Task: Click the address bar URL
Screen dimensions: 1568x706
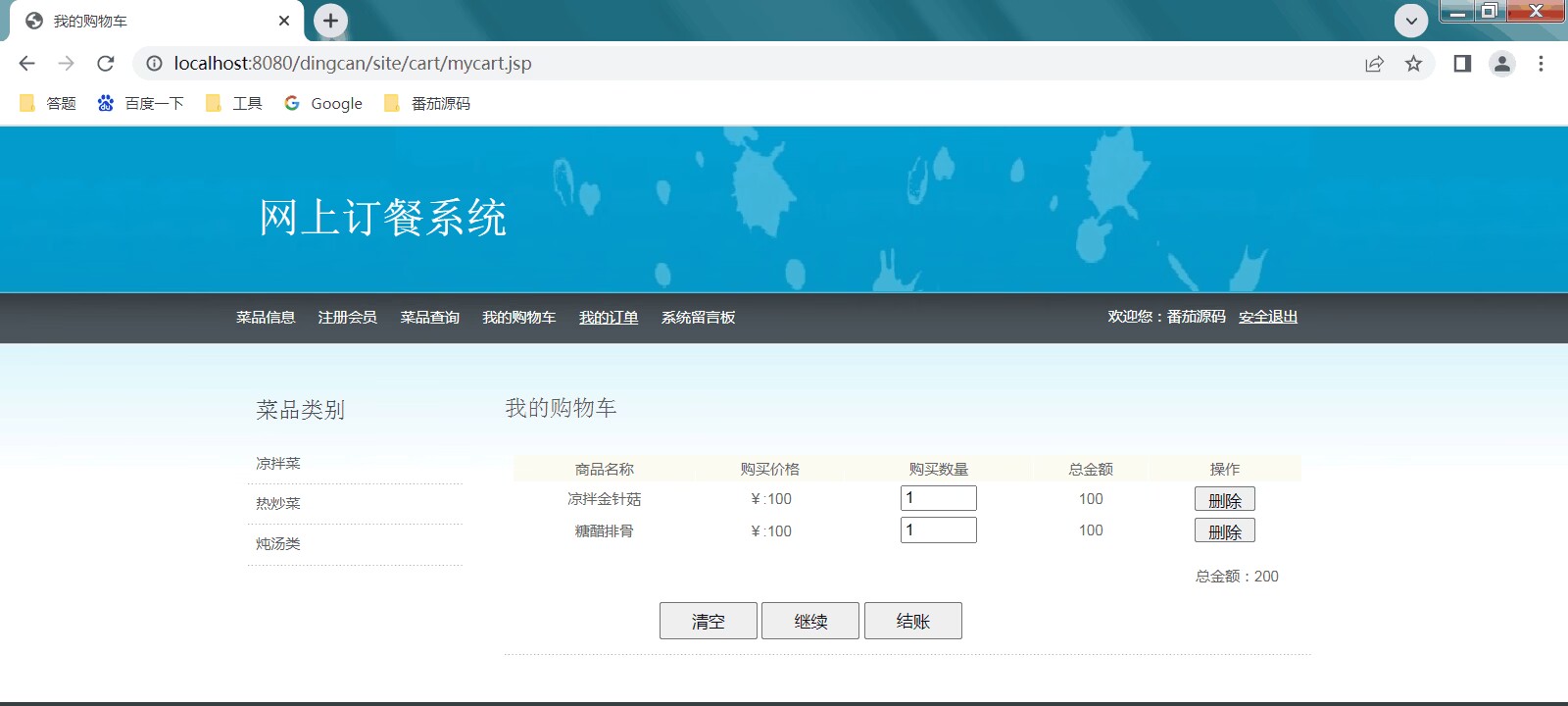Action: tap(353, 64)
